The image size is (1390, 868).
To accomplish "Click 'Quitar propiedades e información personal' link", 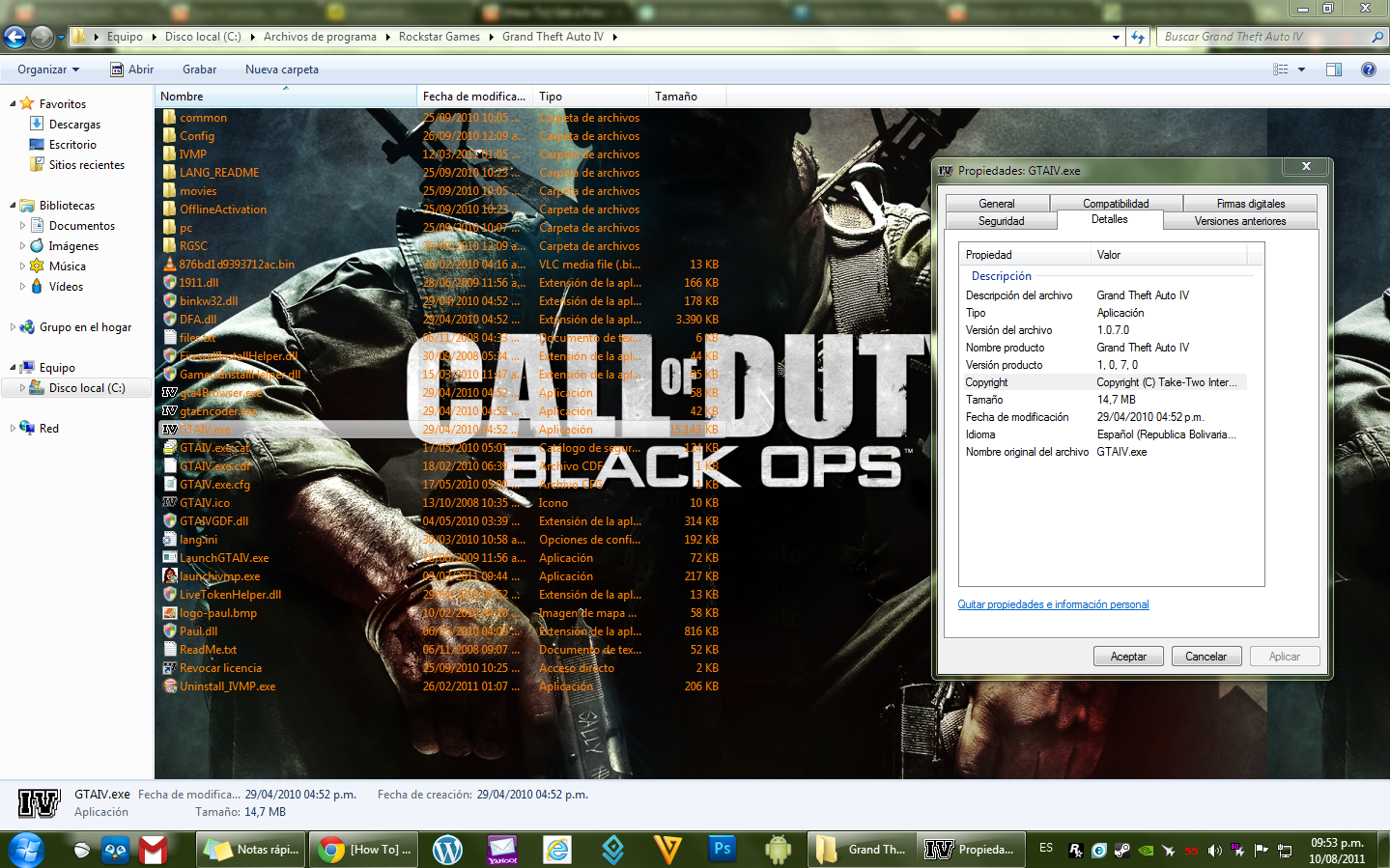I will [x=1053, y=604].
